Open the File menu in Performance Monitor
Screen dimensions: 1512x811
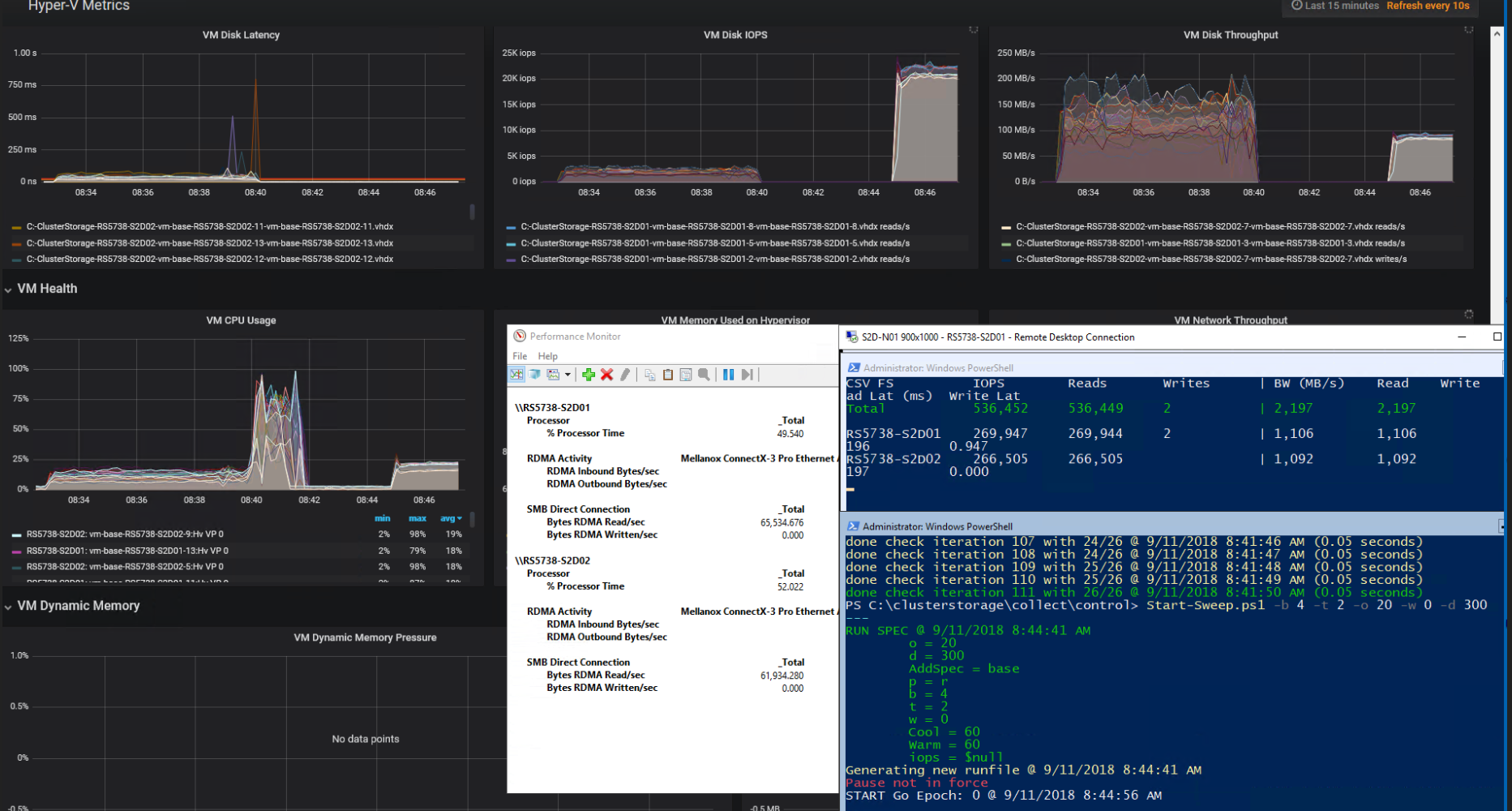click(x=519, y=355)
